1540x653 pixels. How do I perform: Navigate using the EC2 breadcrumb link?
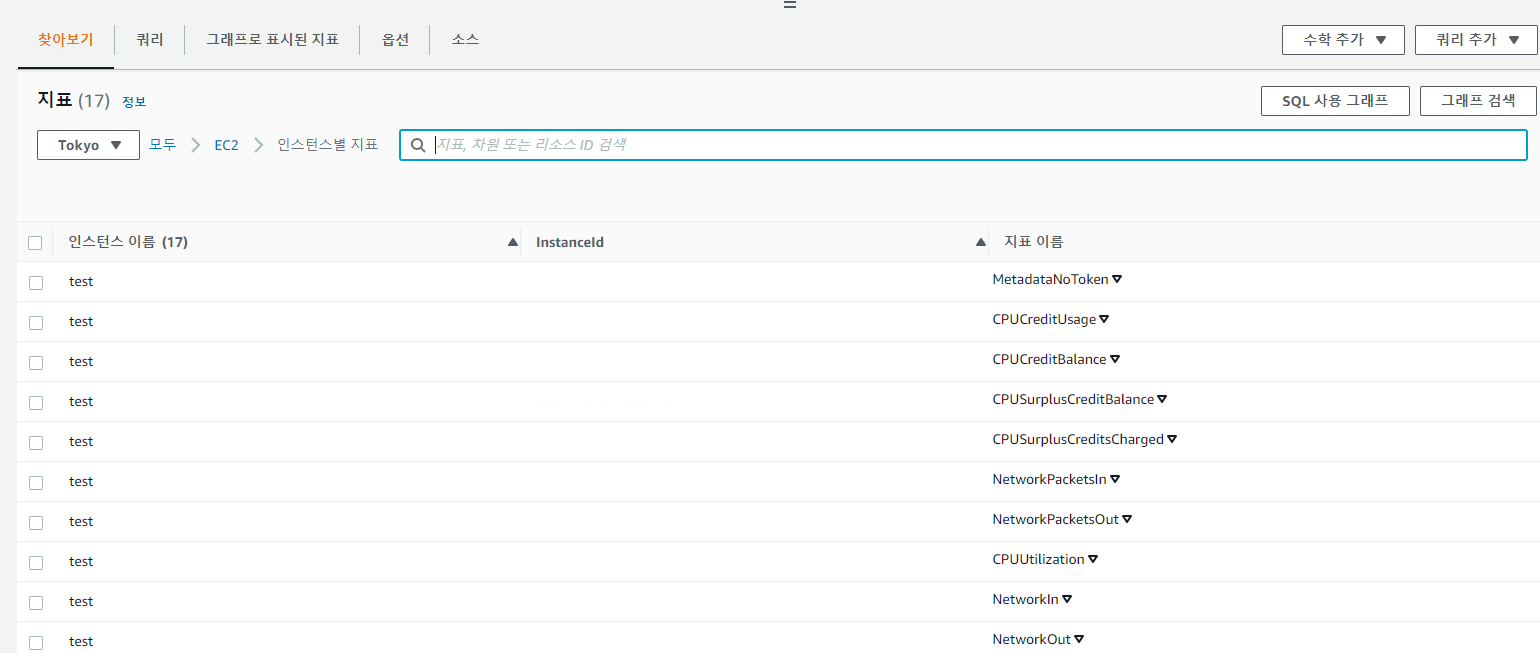coord(227,144)
